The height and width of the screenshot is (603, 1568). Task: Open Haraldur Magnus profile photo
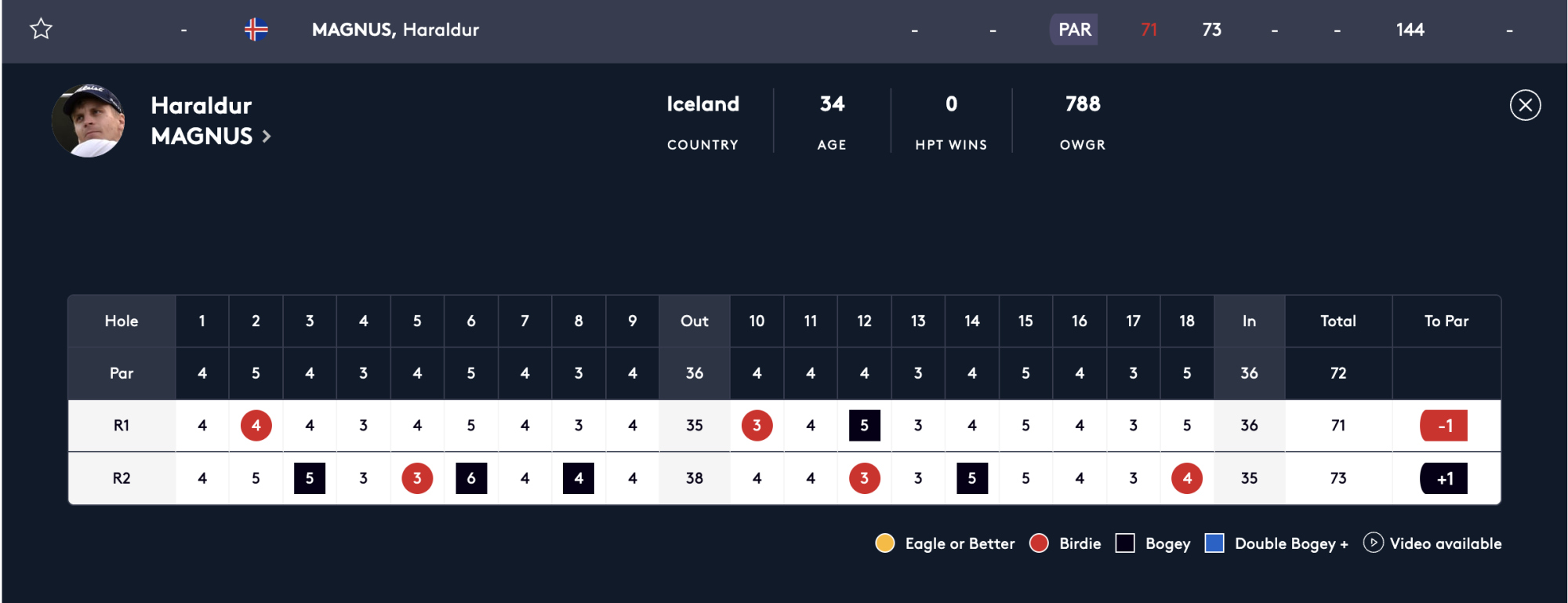(88, 121)
